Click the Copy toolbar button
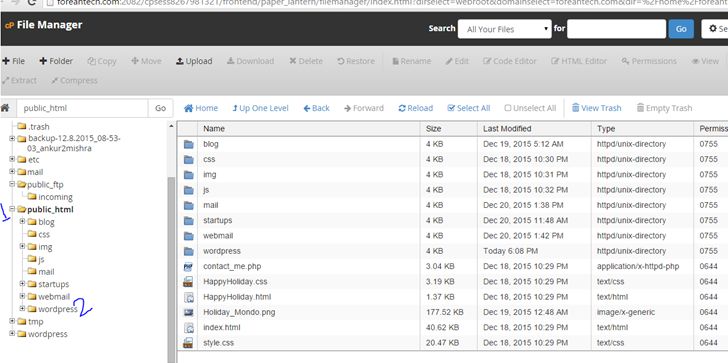Screen dimensions: 728x363 tap(102, 61)
